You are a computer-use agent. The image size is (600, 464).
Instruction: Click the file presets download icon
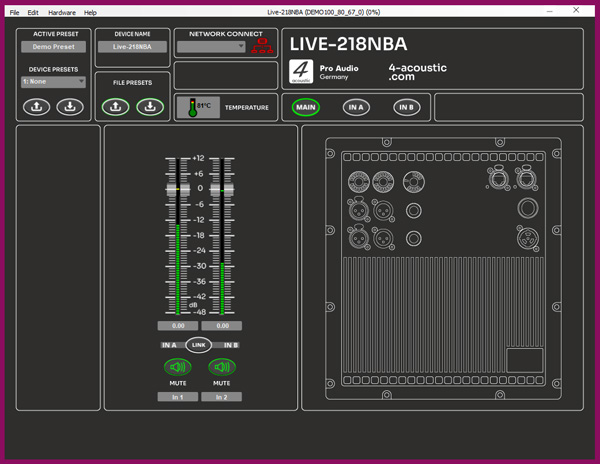click(x=149, y=107)
